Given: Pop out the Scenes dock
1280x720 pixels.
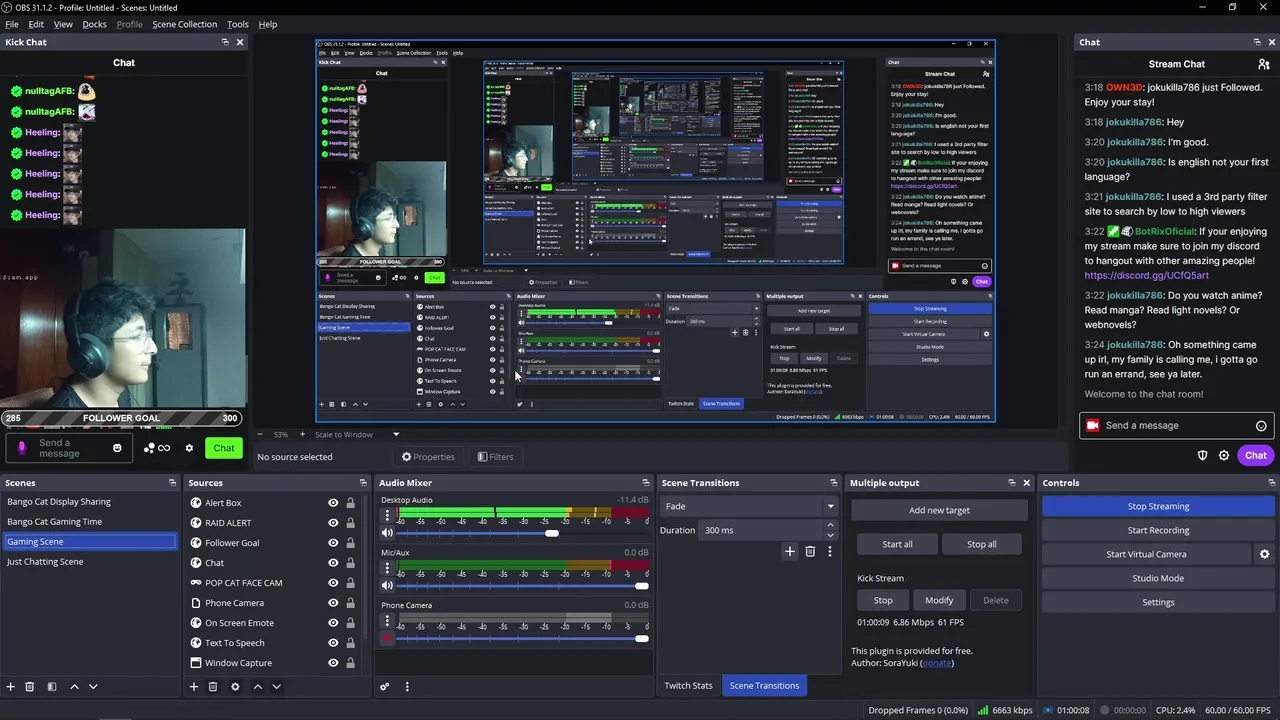Looking at the screenshot, I should [x=172, y=483].
